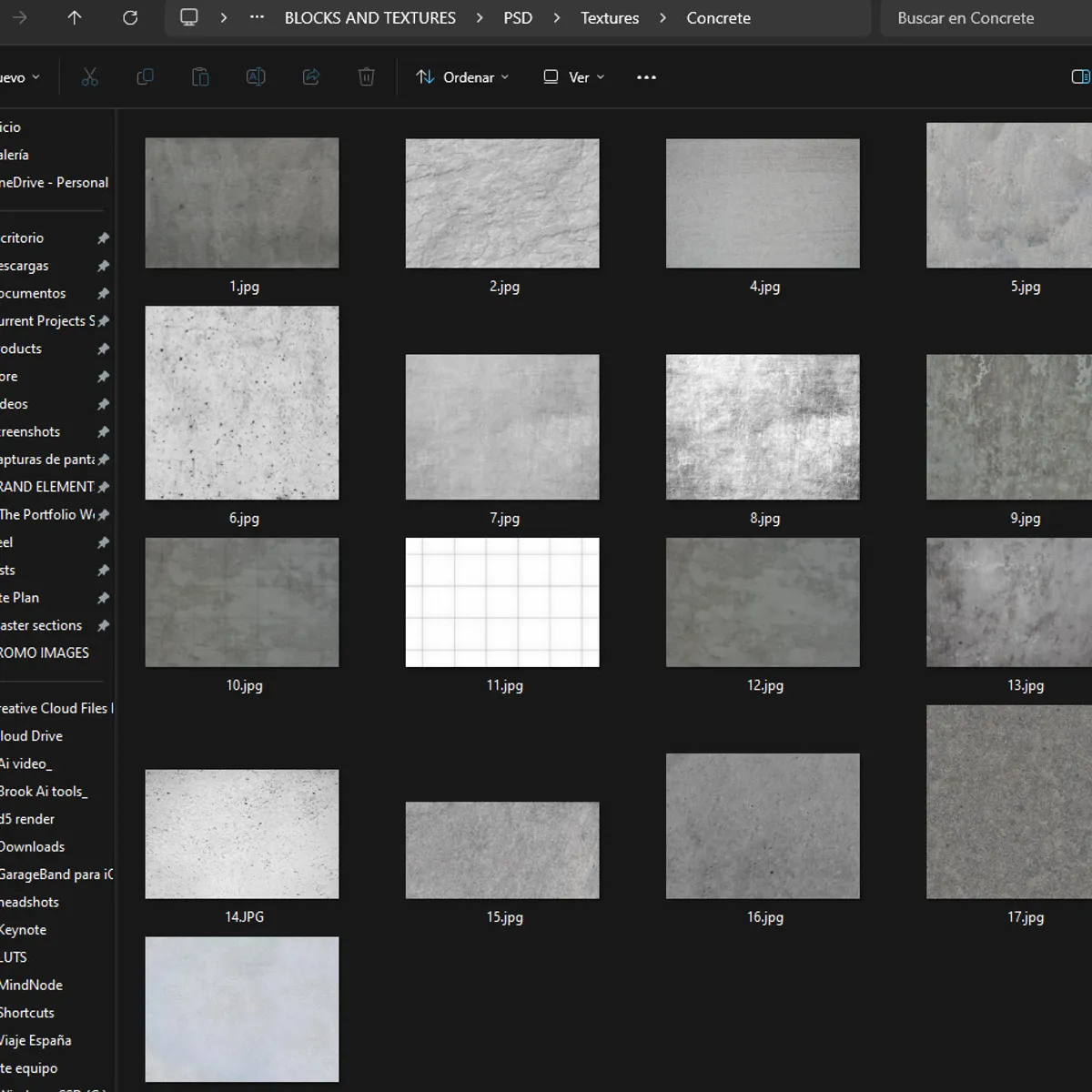This screenshot has width=1092, height=1092.
Task: Navigate up one folder level
Action: click(75, 17)
